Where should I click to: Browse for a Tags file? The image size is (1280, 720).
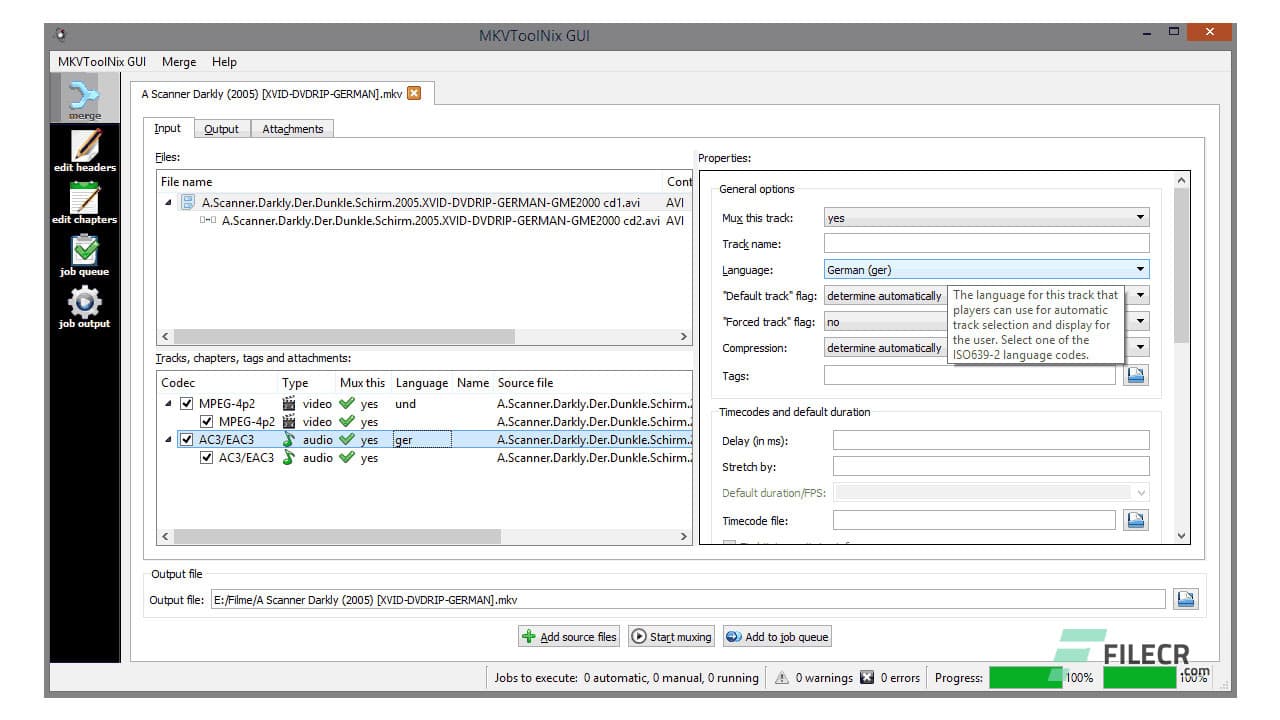coord(1135,375)
